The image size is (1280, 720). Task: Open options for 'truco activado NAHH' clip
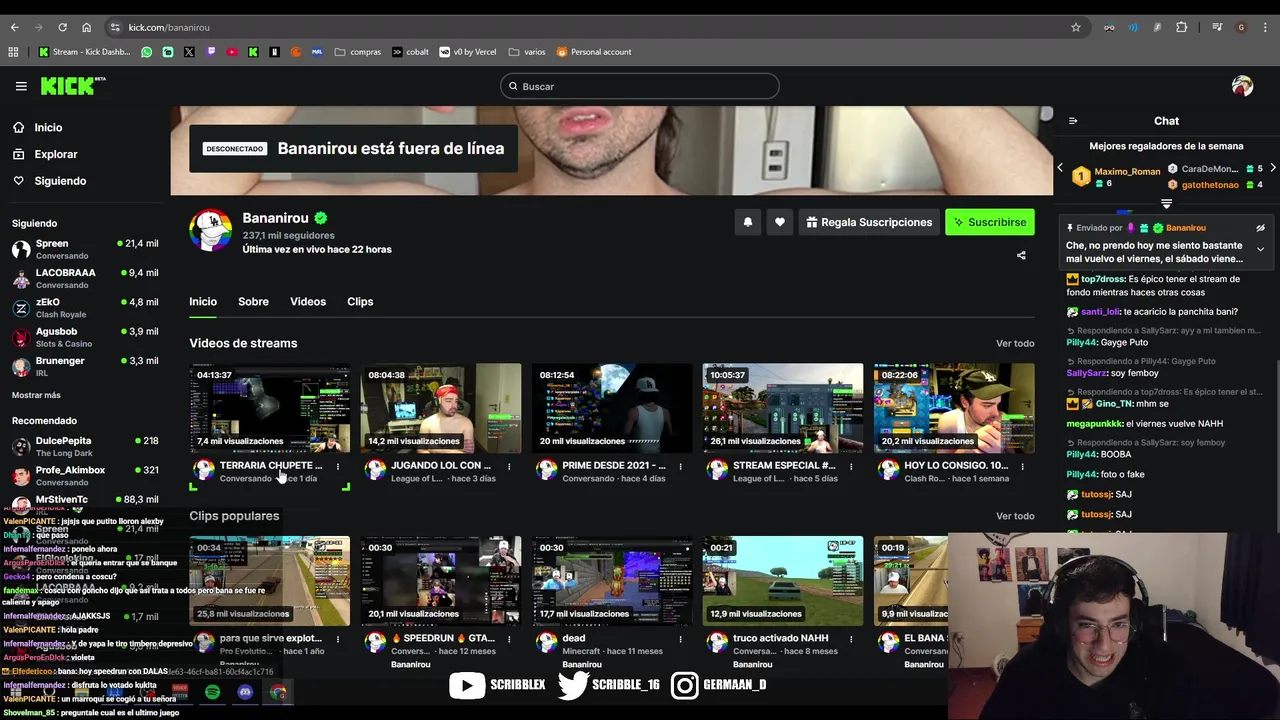coord(851,639)
